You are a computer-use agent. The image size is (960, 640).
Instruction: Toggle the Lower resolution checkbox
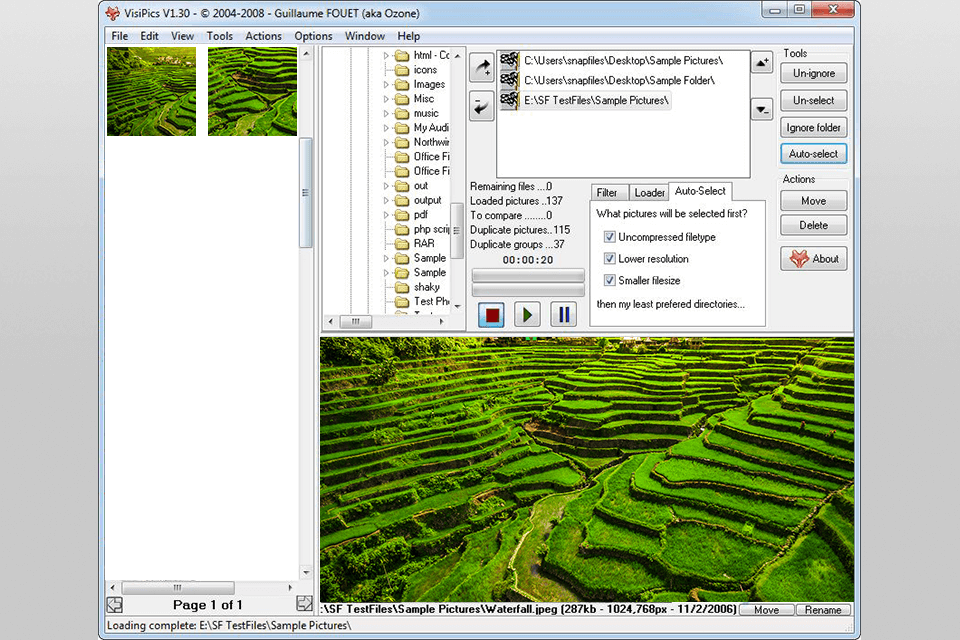[x=610, y=259]
